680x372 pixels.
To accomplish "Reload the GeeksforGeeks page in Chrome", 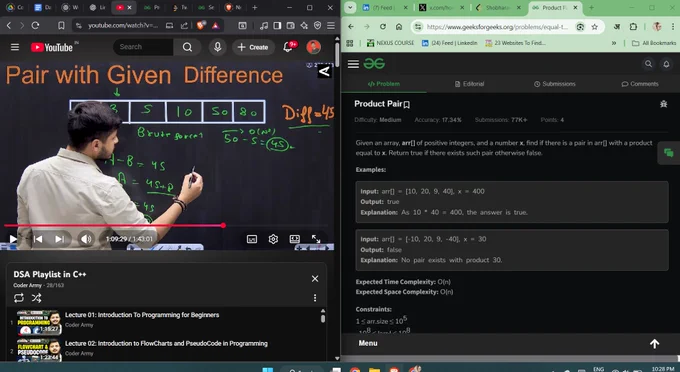I will coord(383,26).
